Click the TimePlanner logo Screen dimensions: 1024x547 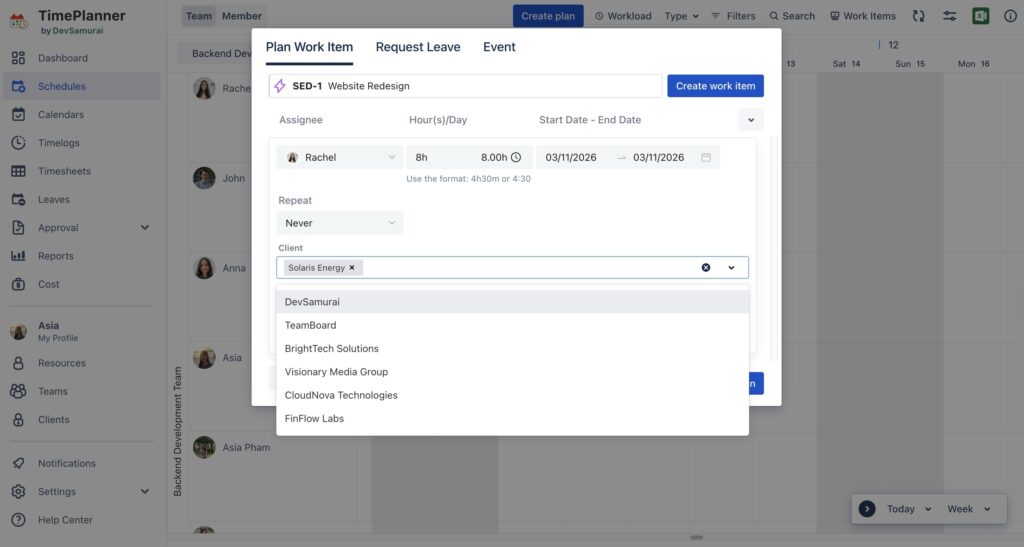[x=18, y=21]
